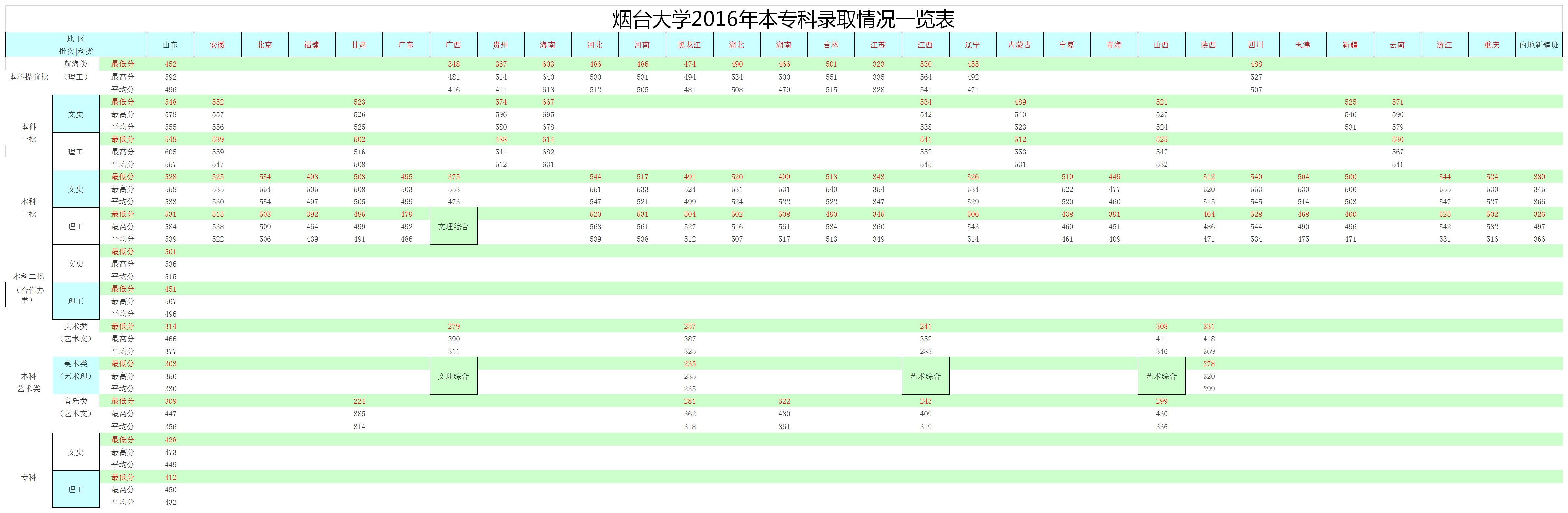Click the 本科二批 batch label (non-合作办学)
This screenshot has width=1568, height=513.
29,208
